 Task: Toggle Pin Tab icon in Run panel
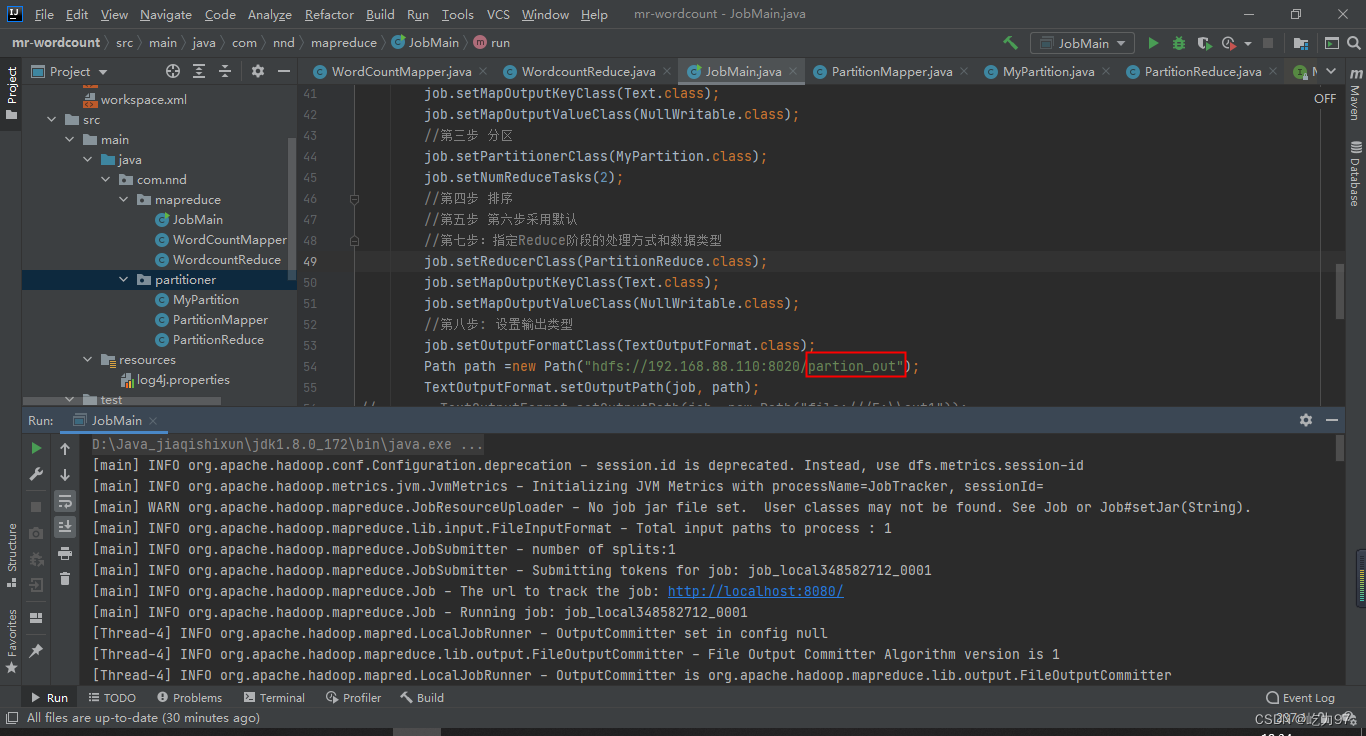click(x=36, y=650)
